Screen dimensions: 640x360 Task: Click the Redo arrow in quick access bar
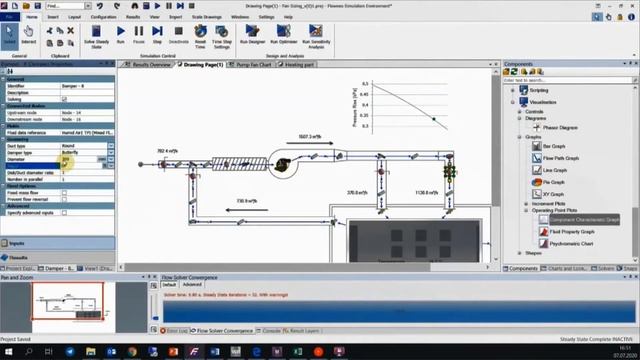tap(117, 6)
